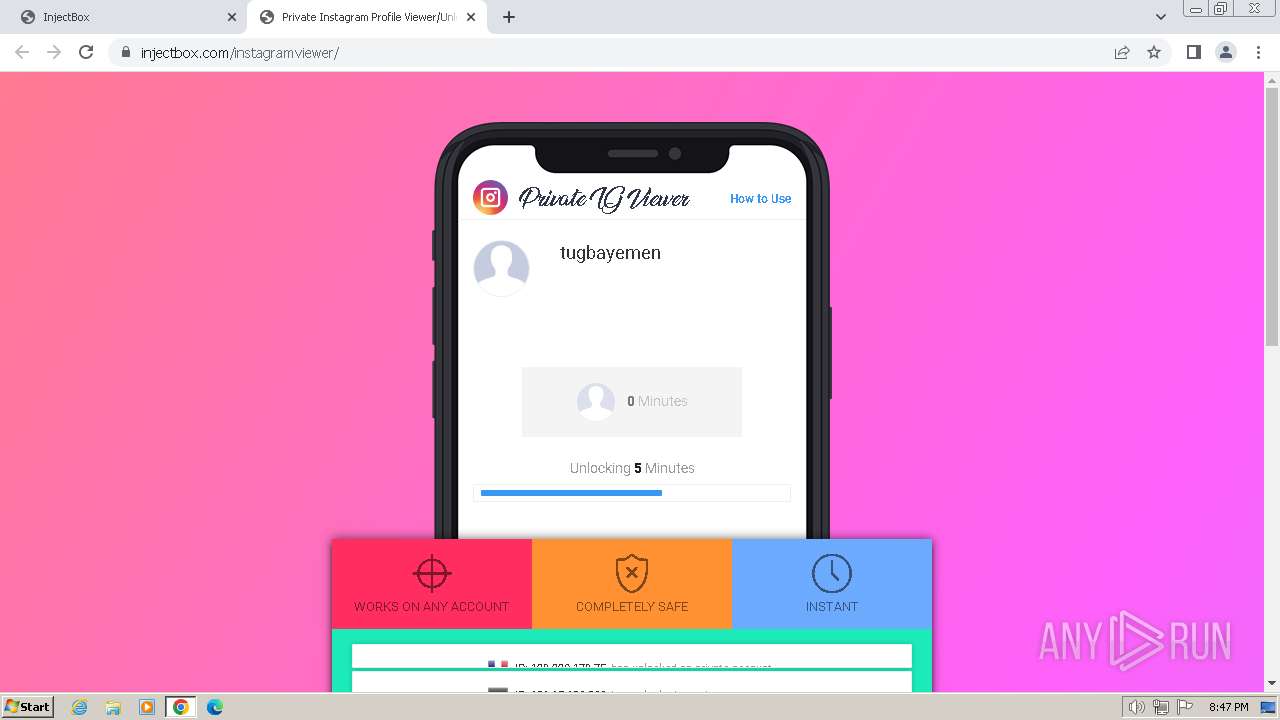Click WORKS ON ANY ACCOUNT label
Viewport: 1280px width, 720px height.
click(x=432, y=607)
